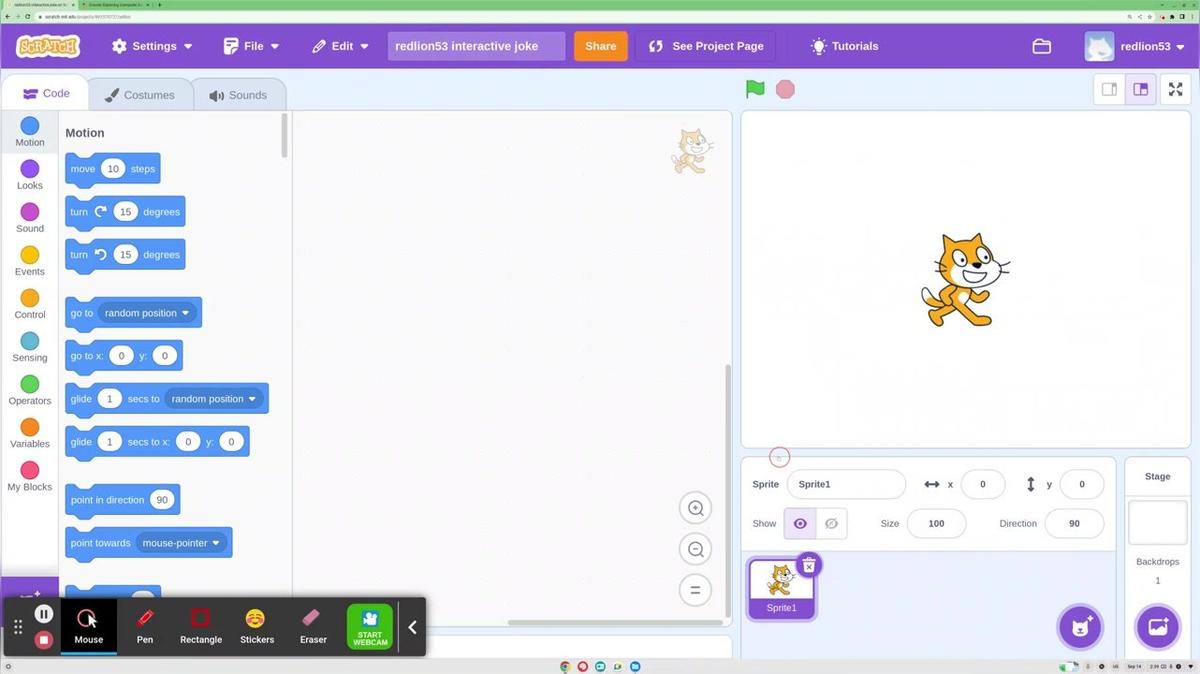
Task: Select the Events category circle
Action: pyautogui.click(x=30, y=254)
